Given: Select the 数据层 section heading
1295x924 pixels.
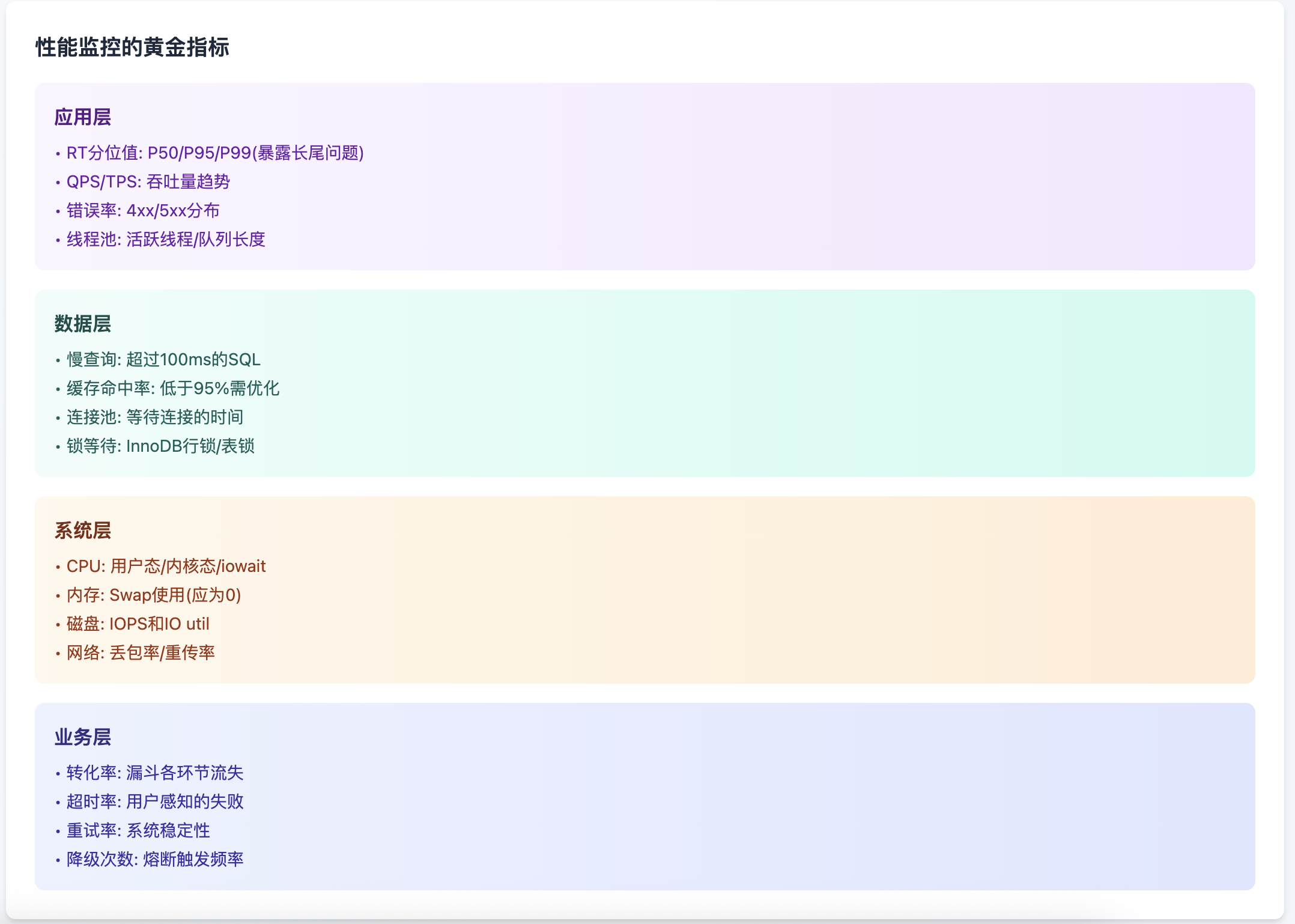Looking at the screenshot, I should (83, 324).
